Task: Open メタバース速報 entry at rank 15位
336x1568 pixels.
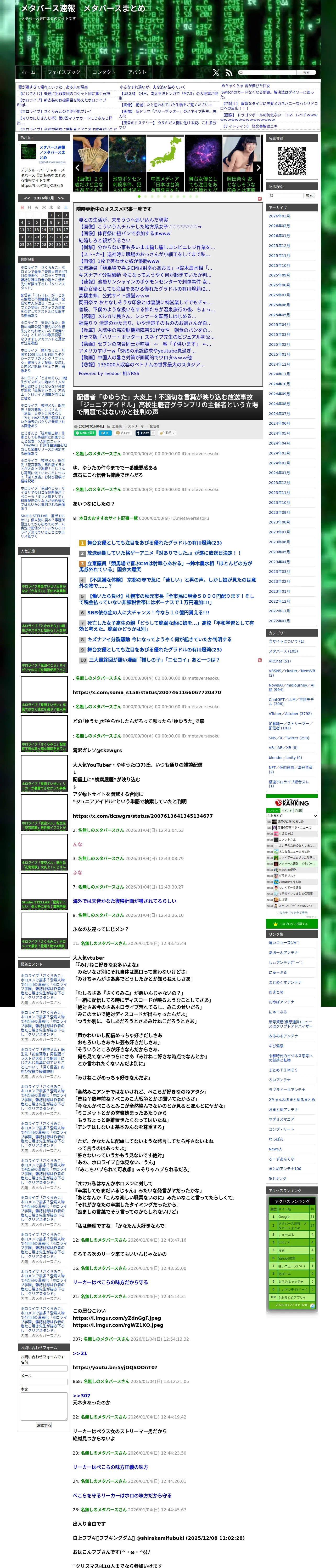Action: [292, 864]
